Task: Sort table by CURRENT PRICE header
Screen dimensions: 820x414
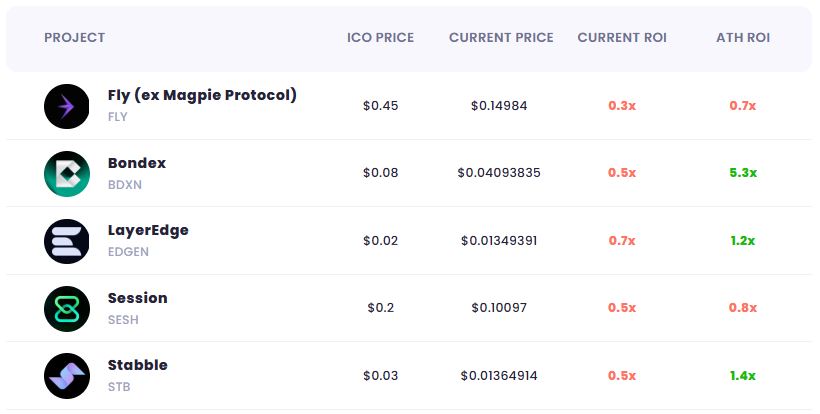Action: pos(501,38)
